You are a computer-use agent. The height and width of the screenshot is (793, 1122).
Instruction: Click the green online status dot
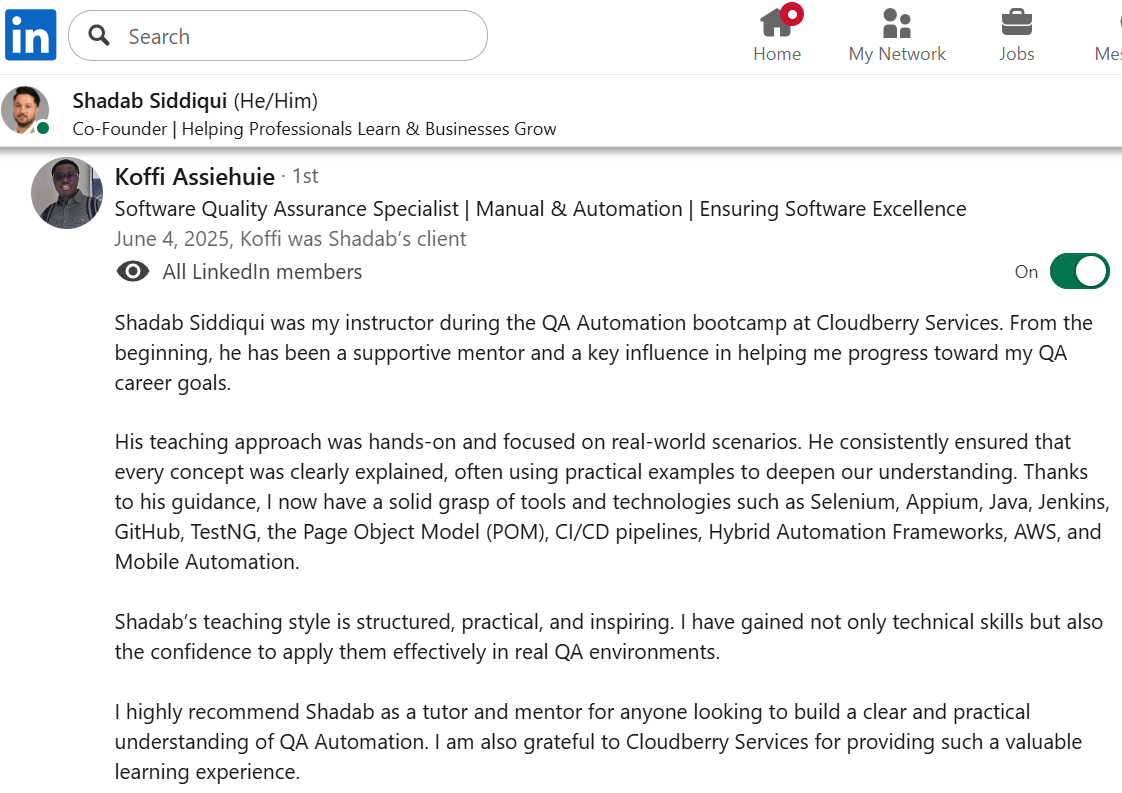coord(43,128)
